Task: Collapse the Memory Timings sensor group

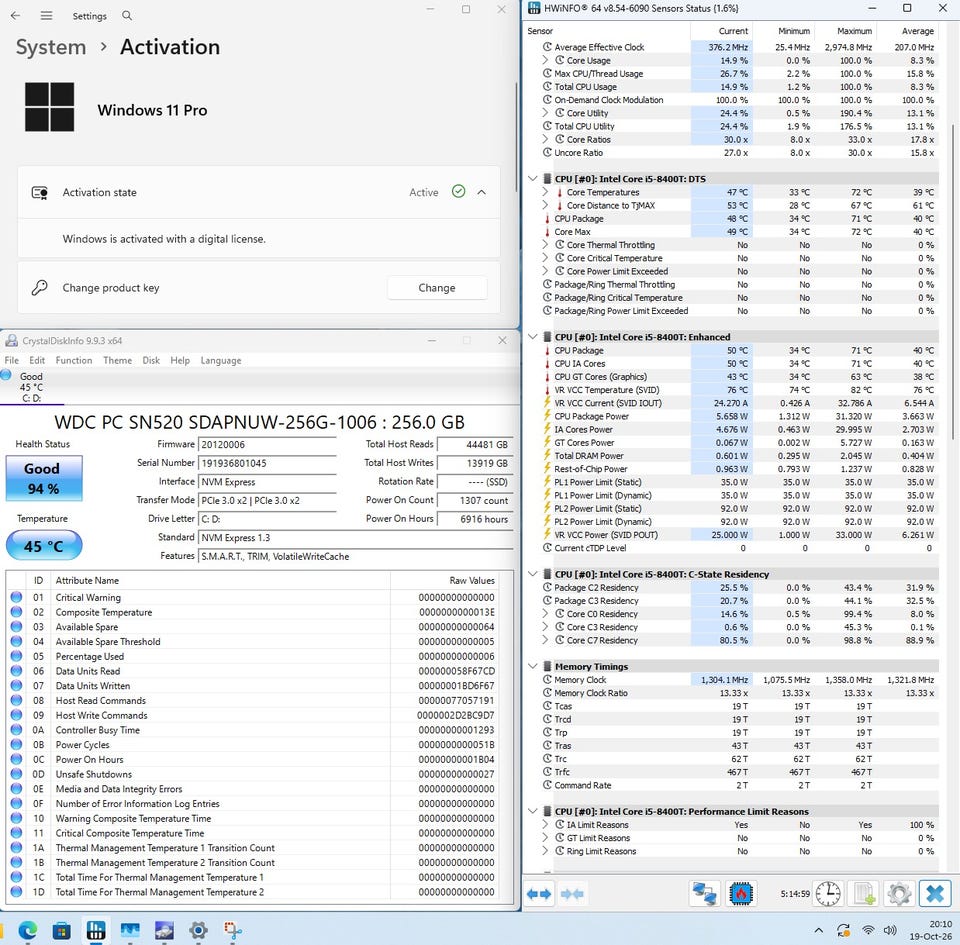Action: pyautogui.click(x=533, y=666)
